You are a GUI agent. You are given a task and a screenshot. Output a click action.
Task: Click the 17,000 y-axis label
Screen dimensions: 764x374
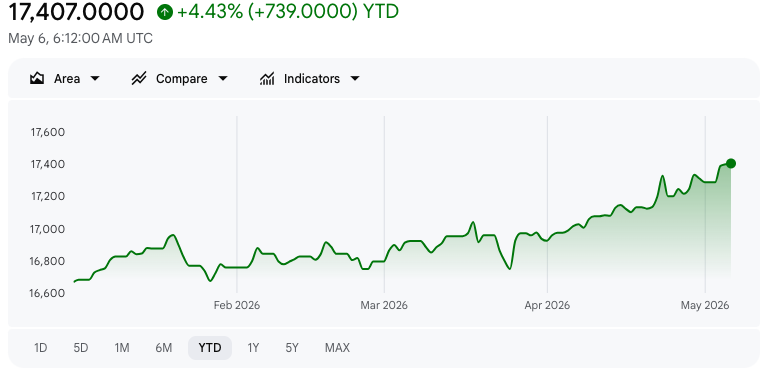48,229
